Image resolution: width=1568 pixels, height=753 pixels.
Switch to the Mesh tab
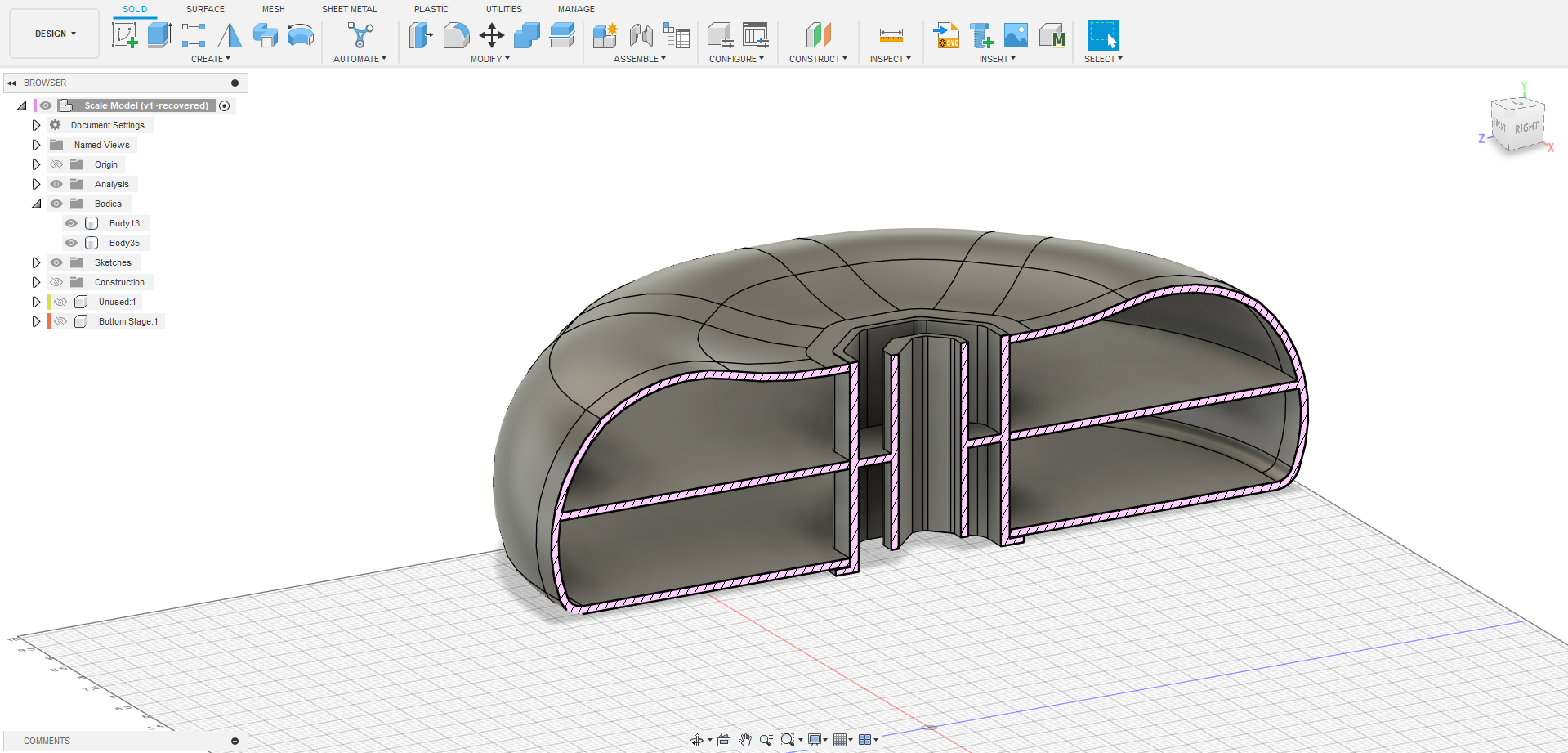point(274,9)
